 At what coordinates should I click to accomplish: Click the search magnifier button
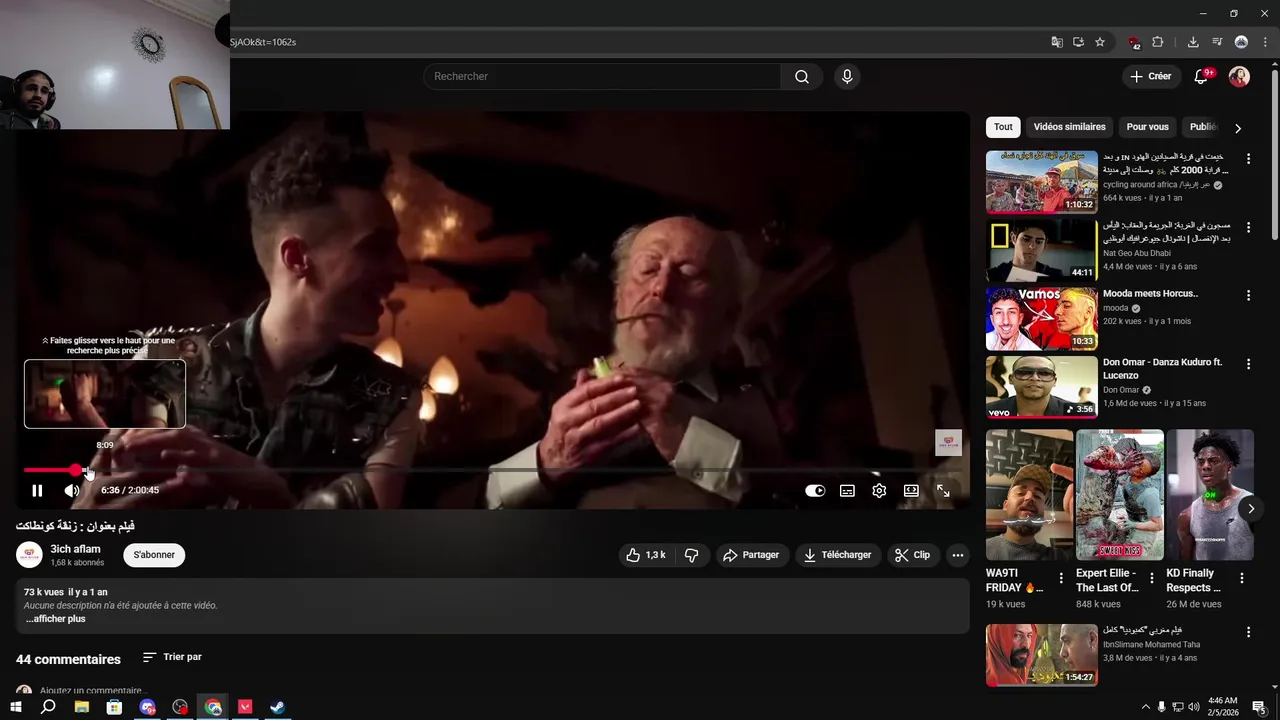tap(802, 77)
